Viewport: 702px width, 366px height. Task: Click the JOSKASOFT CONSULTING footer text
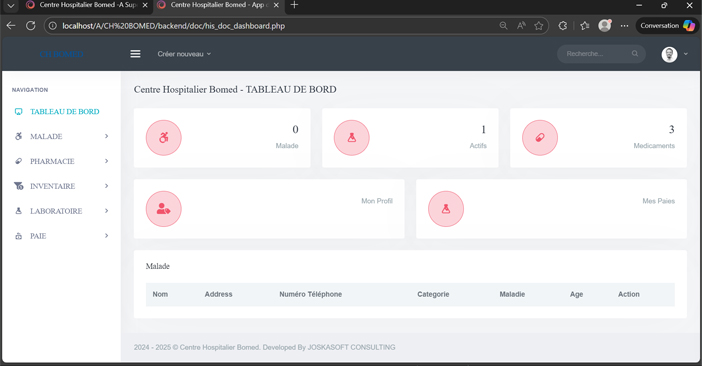(x=351, y=347)
